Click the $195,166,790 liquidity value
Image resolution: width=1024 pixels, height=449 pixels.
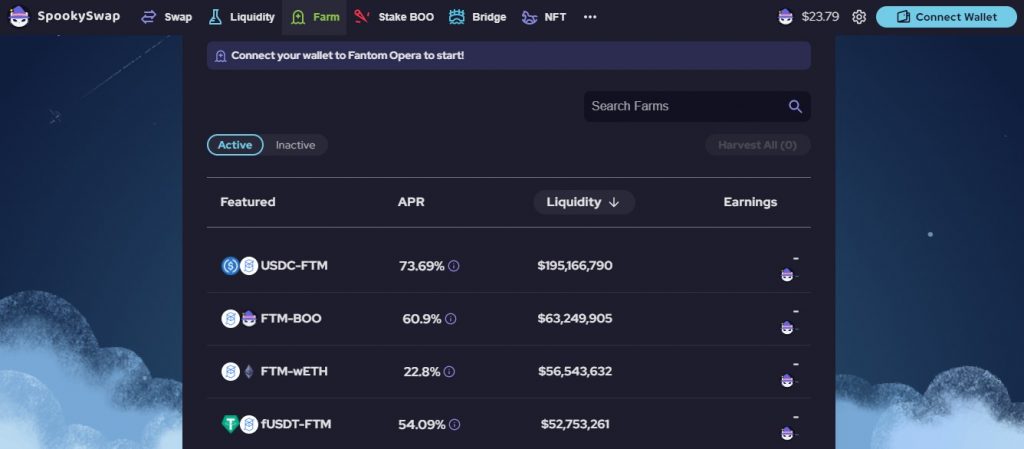575,266
